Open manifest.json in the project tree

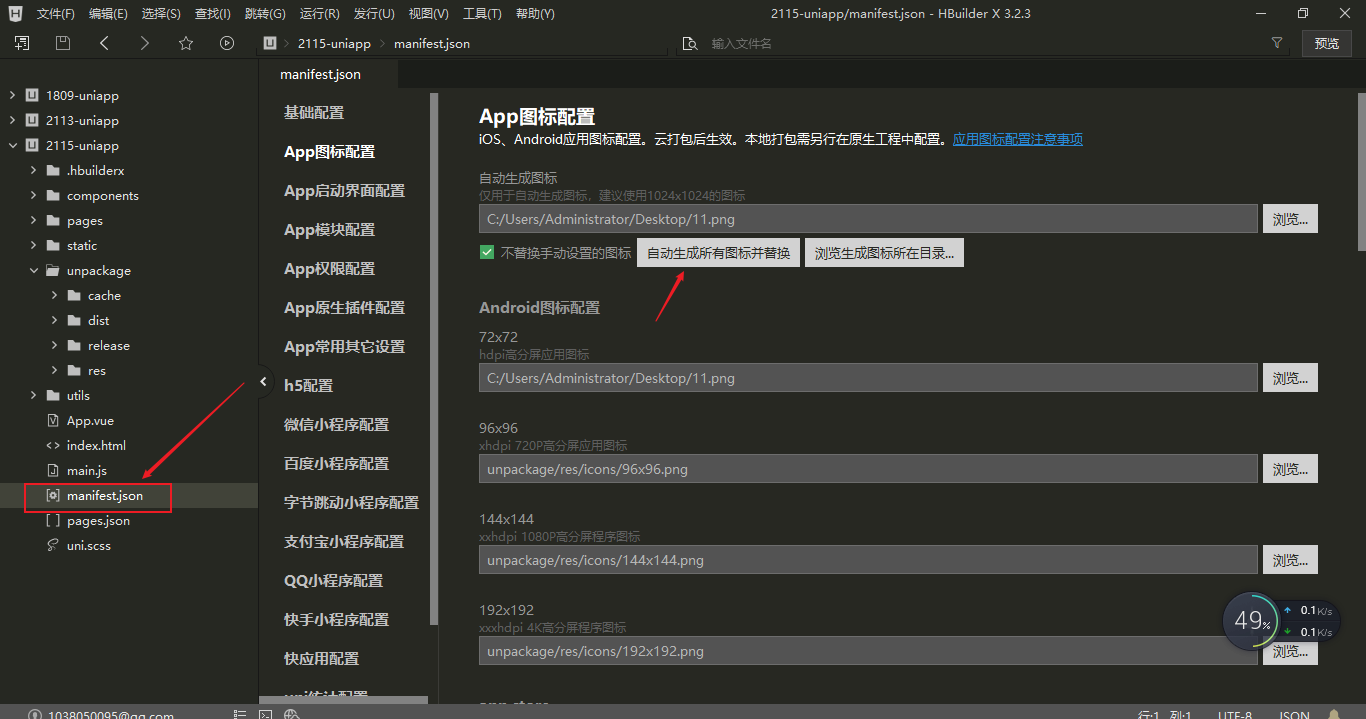tap(105, 496)
